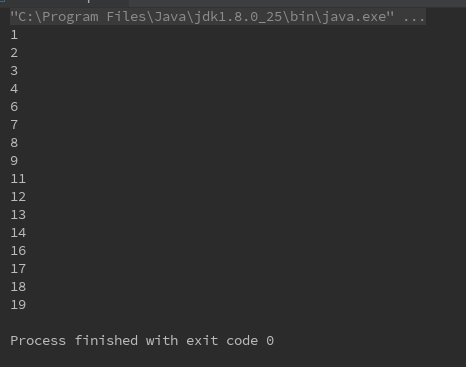Screen dimensions: 466x367
Task: Select the output line showing 1
Action: 14,35
